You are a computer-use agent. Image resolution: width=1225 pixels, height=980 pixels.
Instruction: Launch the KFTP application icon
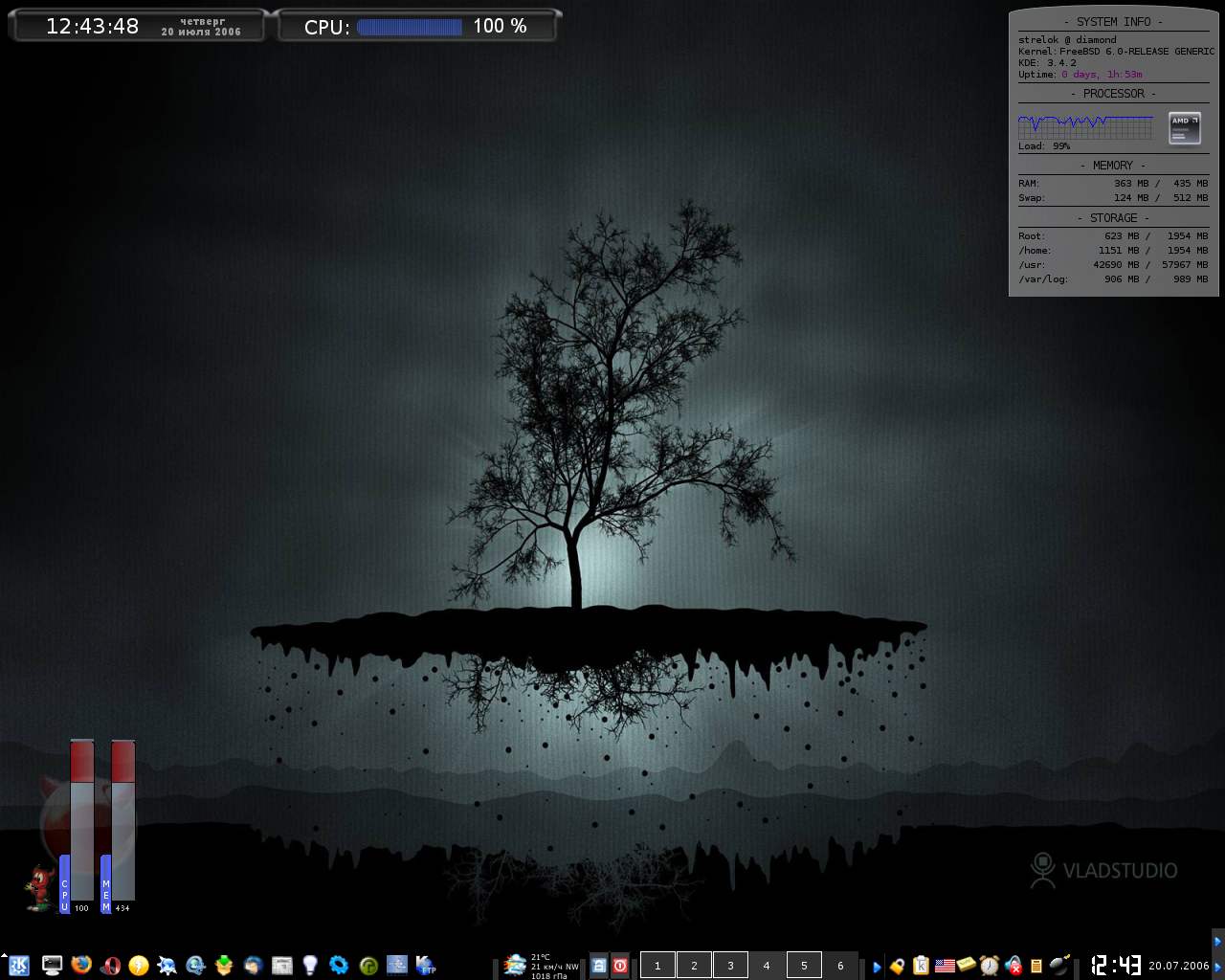(x=426, y=966)
